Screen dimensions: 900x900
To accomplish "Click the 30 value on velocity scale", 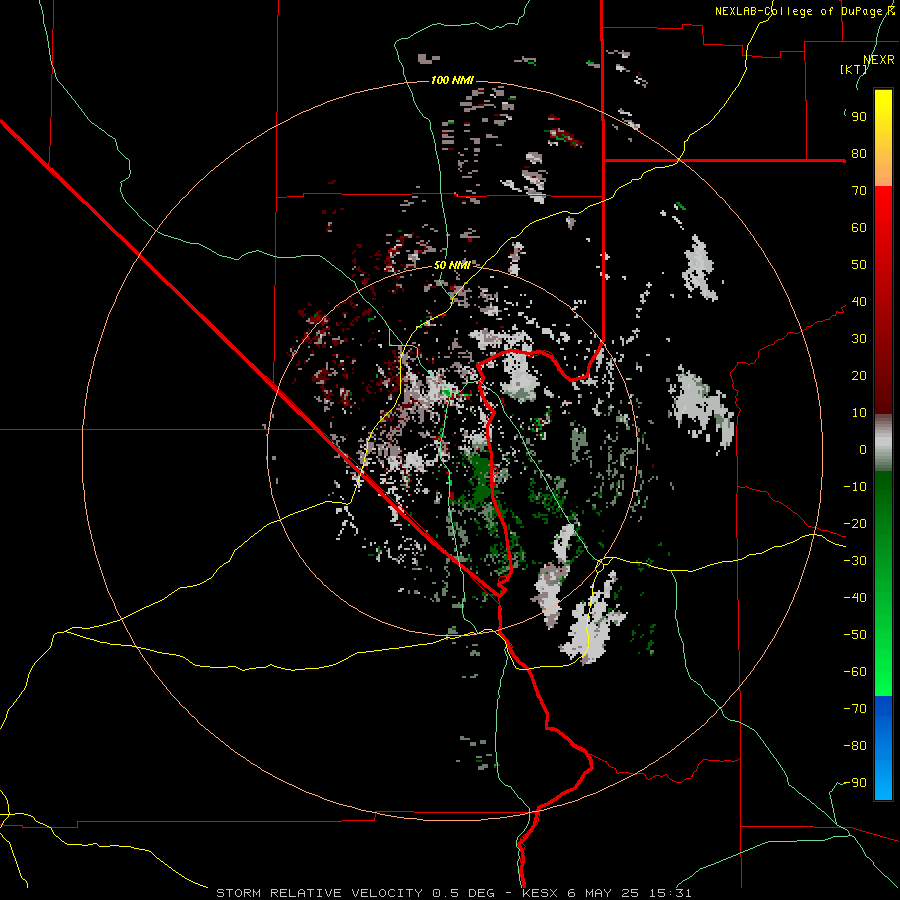I will 859,339.
